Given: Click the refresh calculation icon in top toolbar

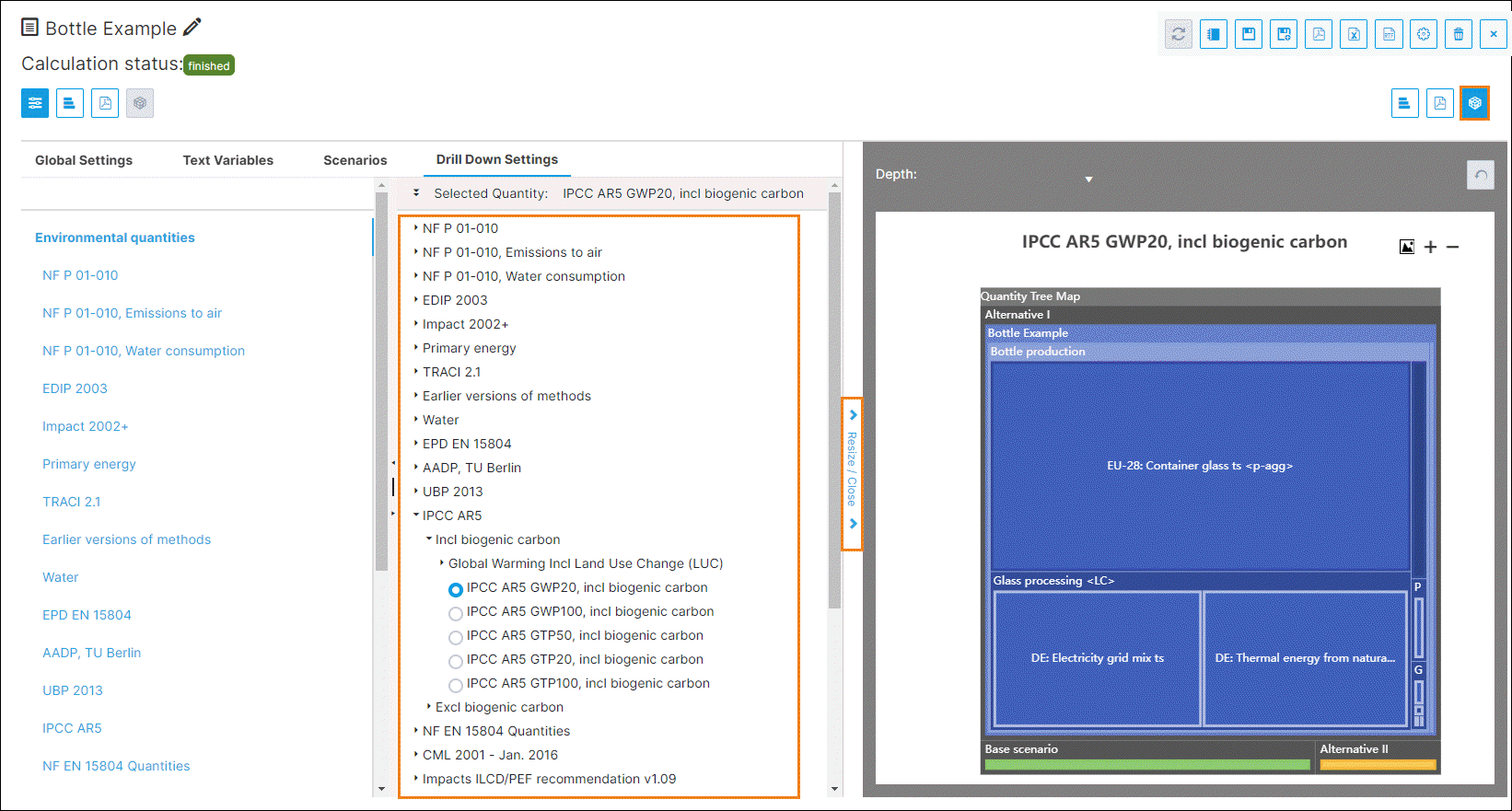Looking at the screenshot, I should pos(1179,35).
